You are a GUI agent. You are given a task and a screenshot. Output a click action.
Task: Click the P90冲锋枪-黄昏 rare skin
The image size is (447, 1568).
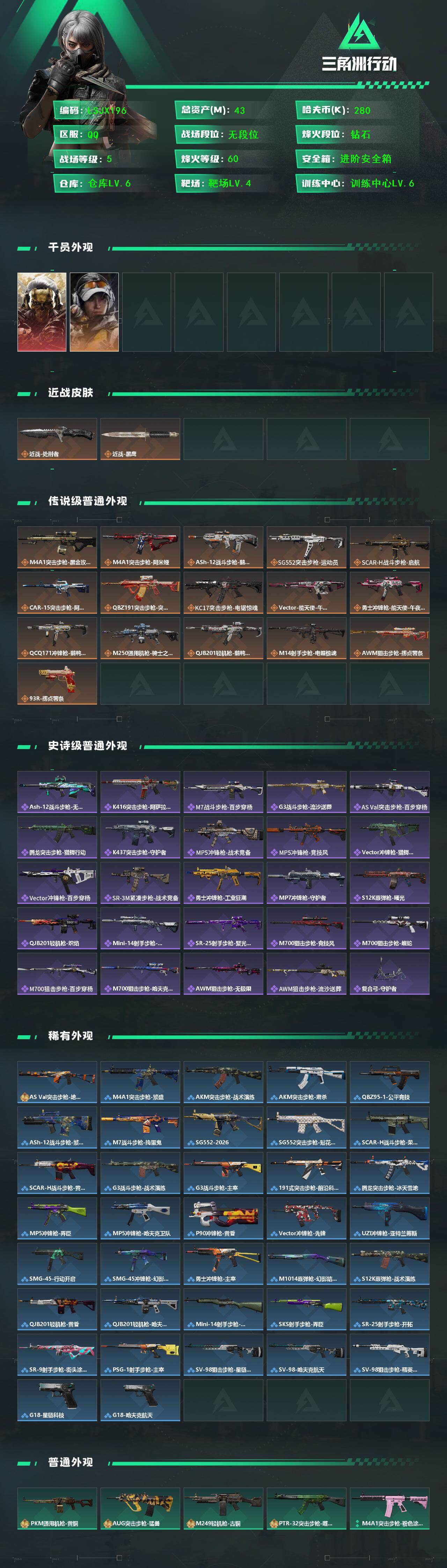[223, 1218]
